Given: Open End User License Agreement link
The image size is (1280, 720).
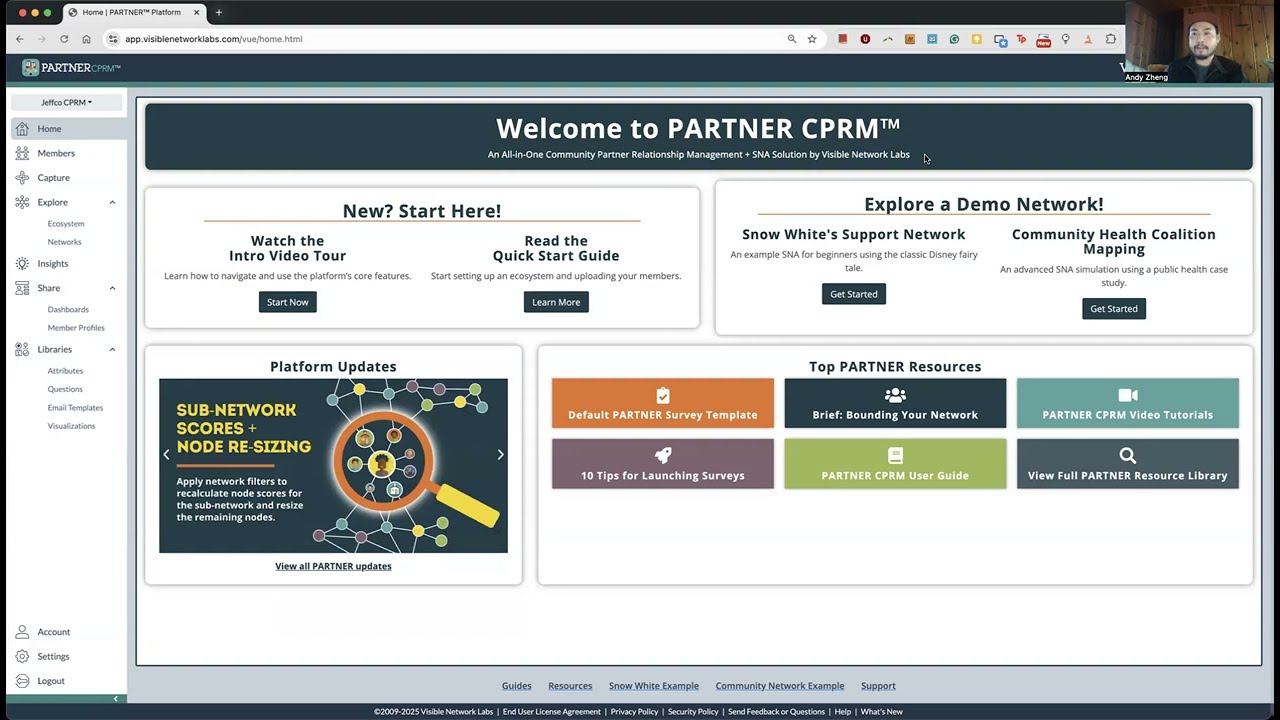Looking at the screenshot, I should [x=552, y=712].
